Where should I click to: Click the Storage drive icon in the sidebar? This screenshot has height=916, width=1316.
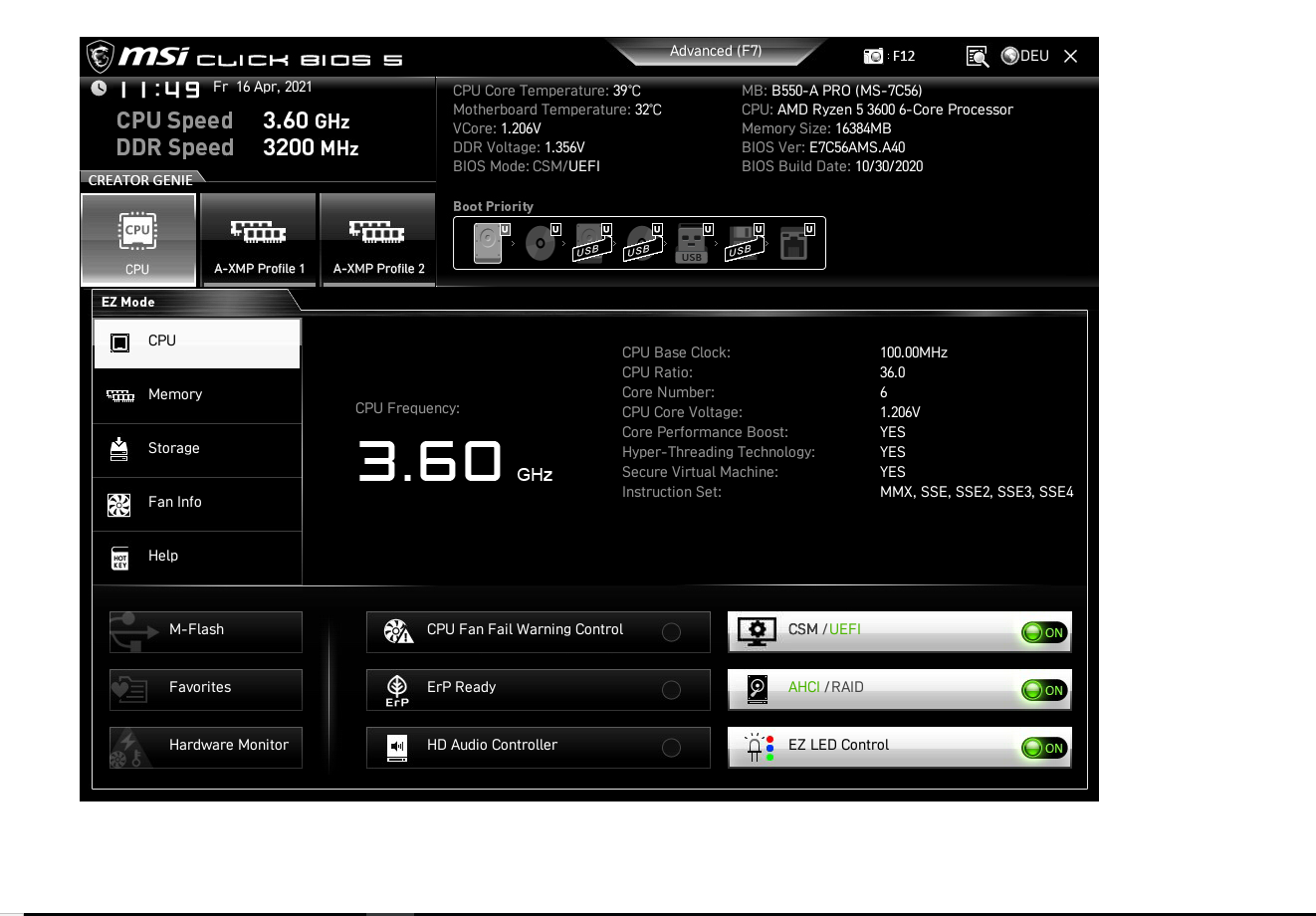tap(119, 449)
